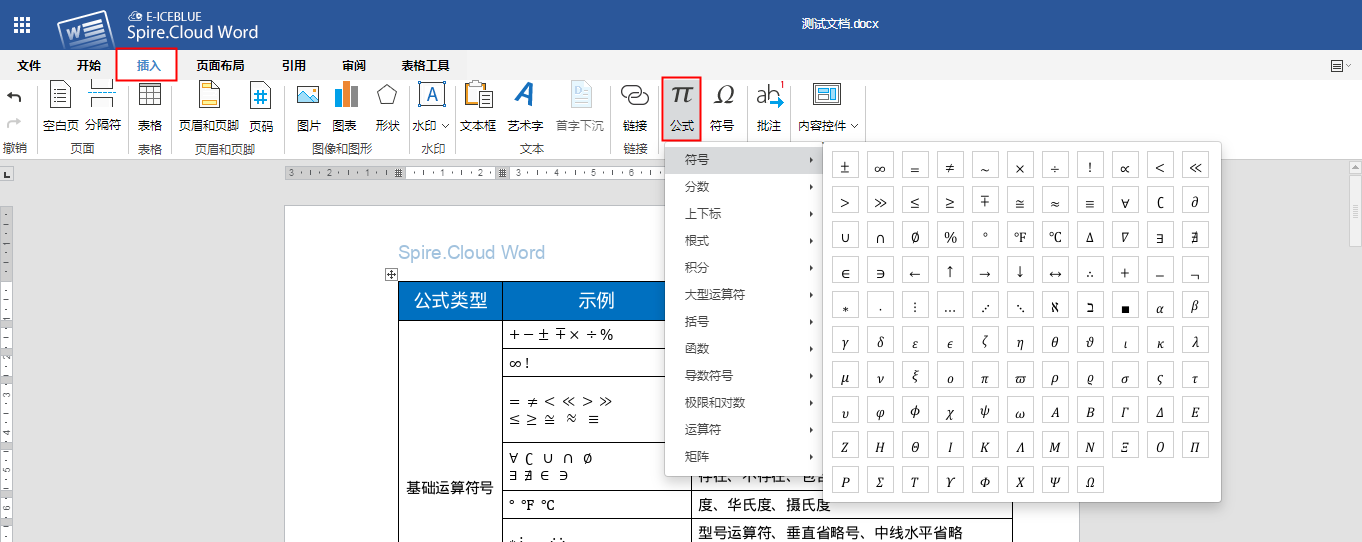Screen dimensions: 1362x542
Task: Expand the 大型运算符 large operator submenu
Action: [744, 295]
